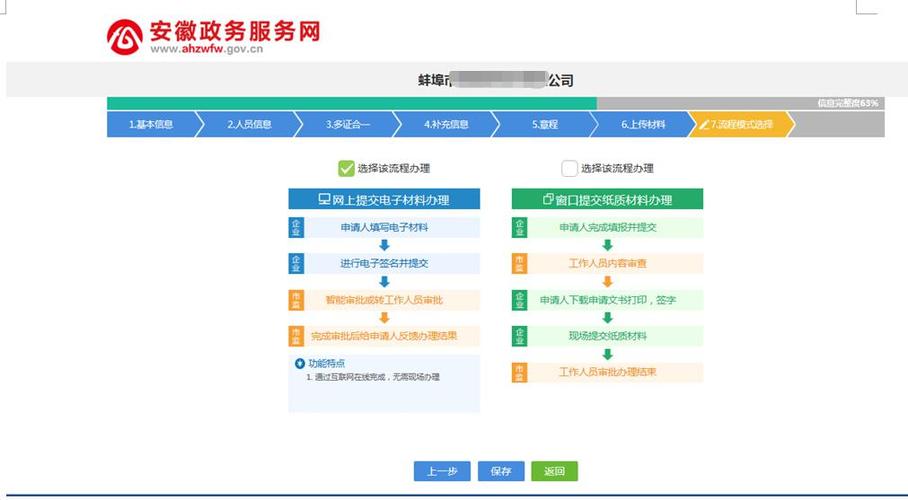Click the Anhui government service red logo
Image resolution: width=908 pixels, height=500 pixels.
(x=125, y=37)
